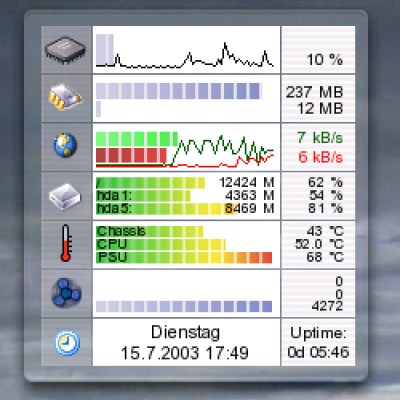The height and width of the screenshot is (400, 400).
Task: Click the CPU chip icon
Action: click(x=65, y=50)
